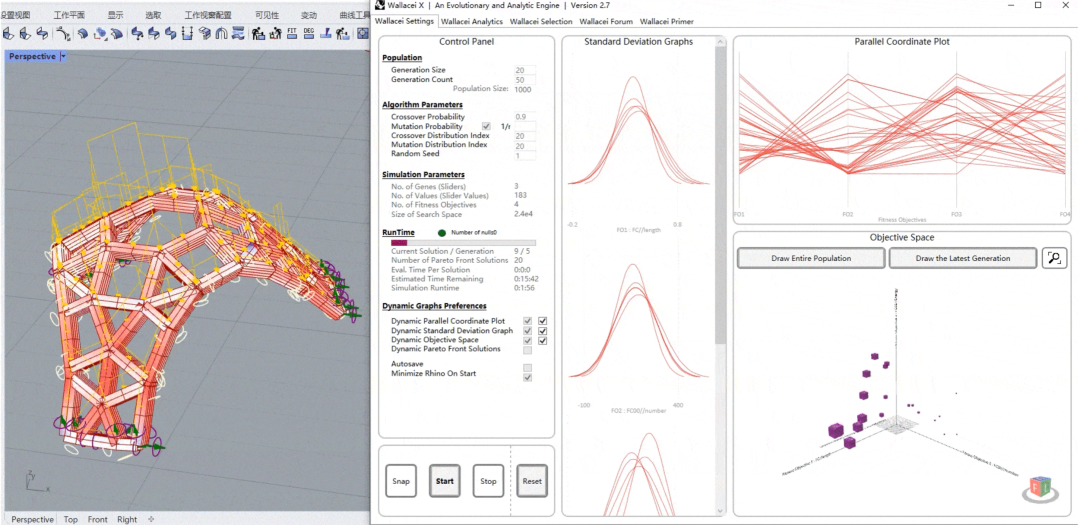The height and width of the screenshot is (525, 1080).
Task: Click the Stop simulation button
Action: pos(488,481)
